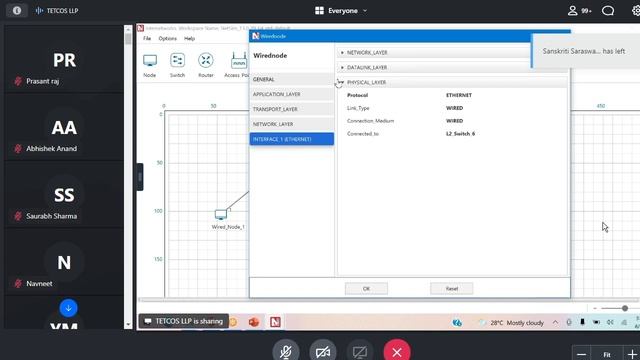
Task: Click the Prasant raj participant tile
Action: 64,59
